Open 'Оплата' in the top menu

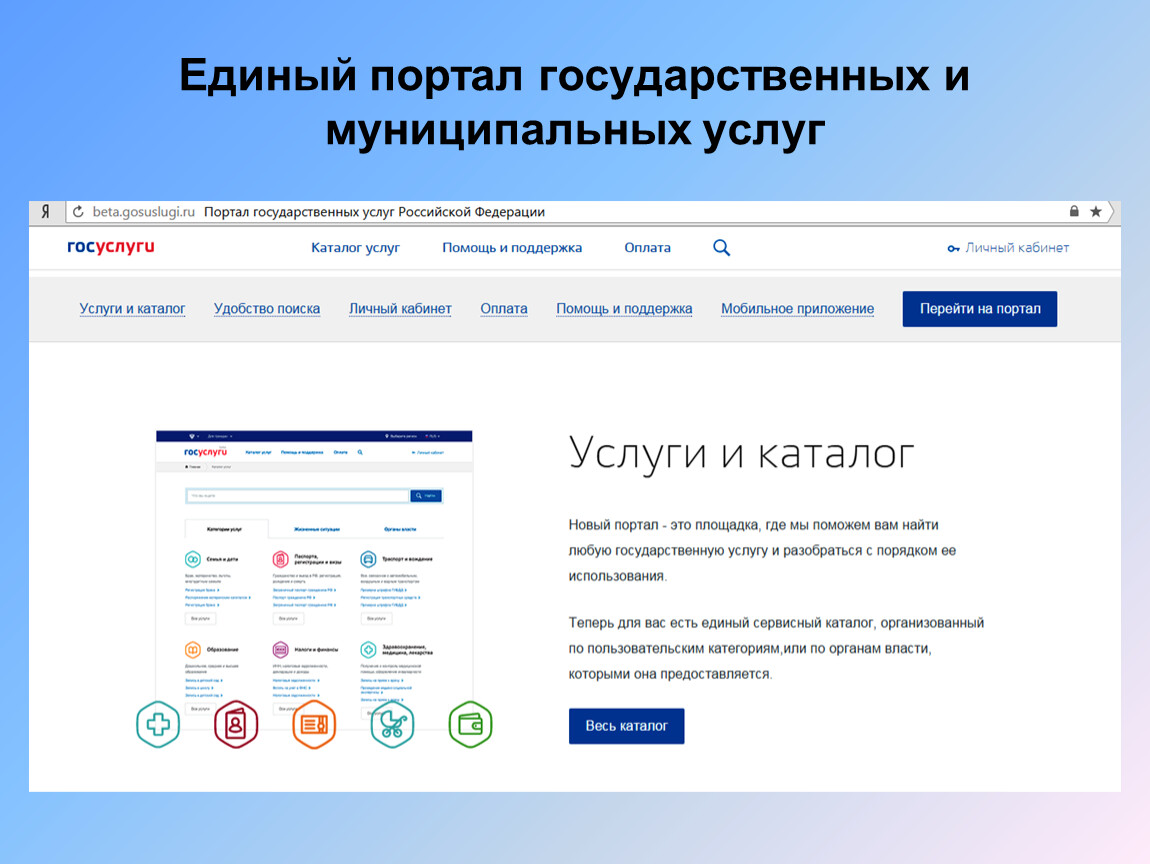[647, 248]
